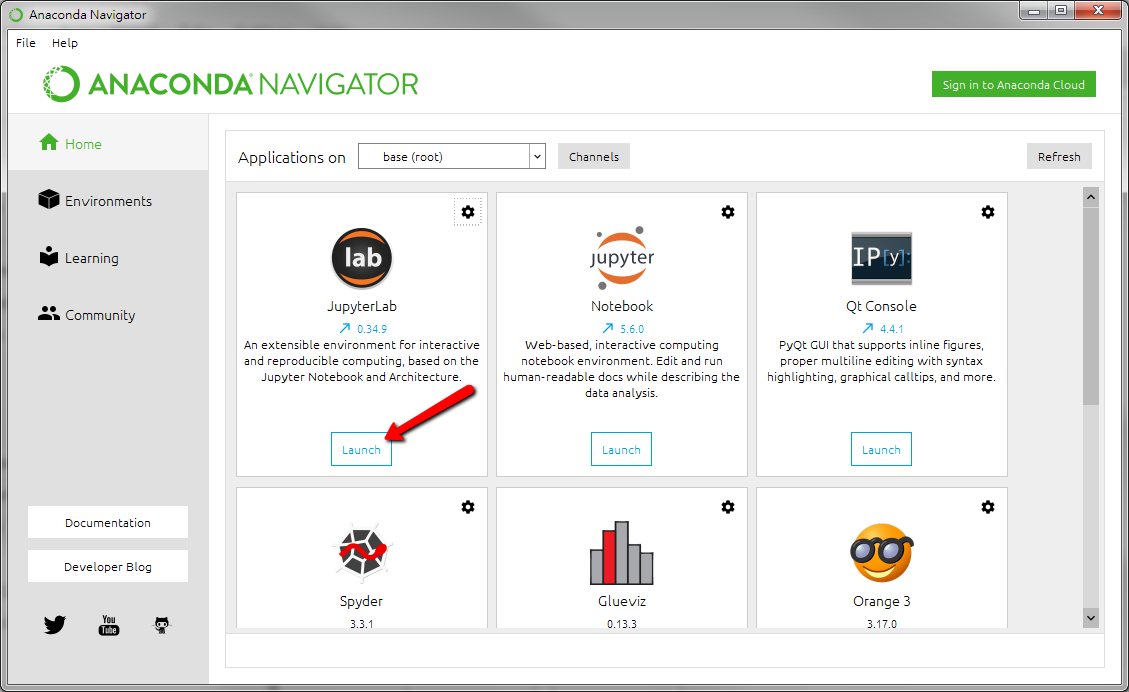Click the JupyterLab title text
Image resolution: width=1129 pixels, height=692 pixels.
coord(361,307)
